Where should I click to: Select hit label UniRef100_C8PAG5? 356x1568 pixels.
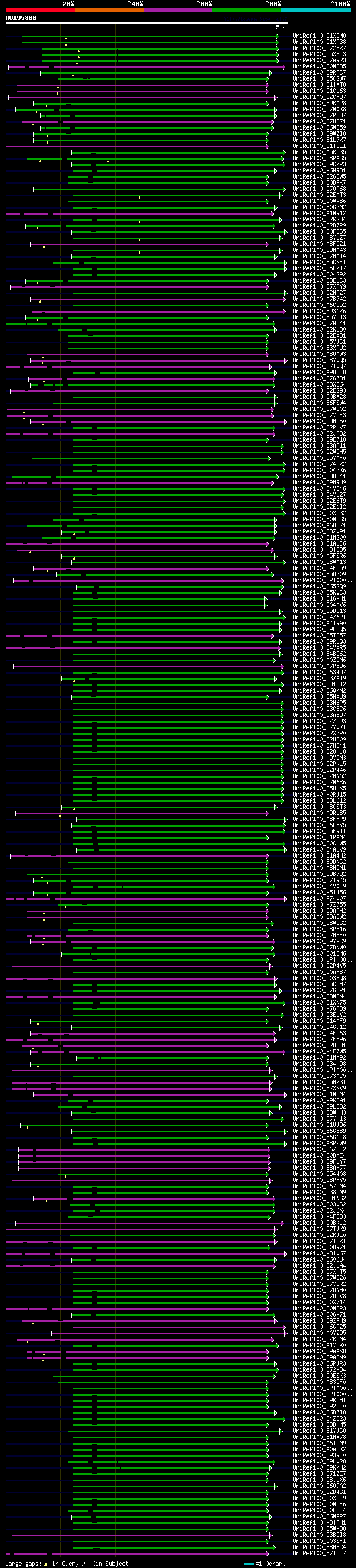pos(319,159)
